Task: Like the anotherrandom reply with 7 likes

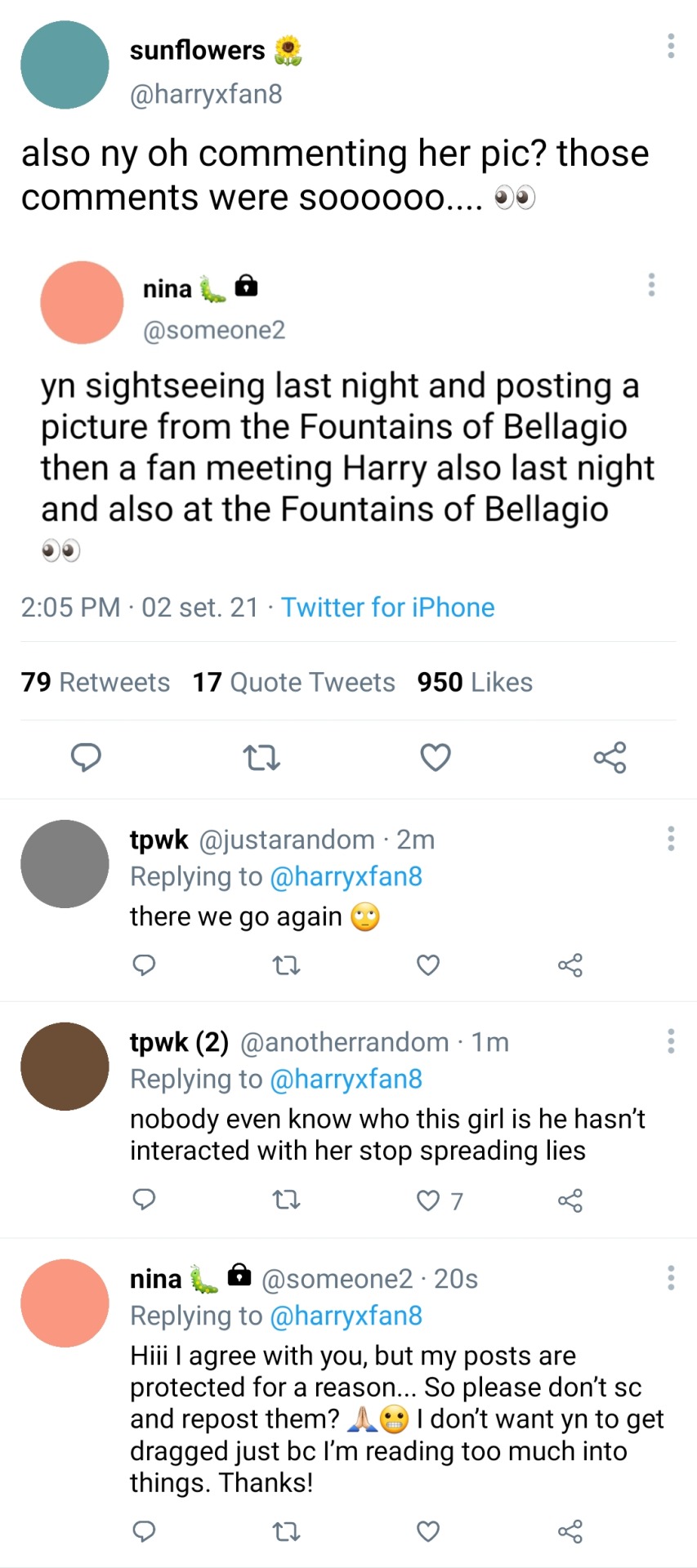Action: pos(428,1200)
